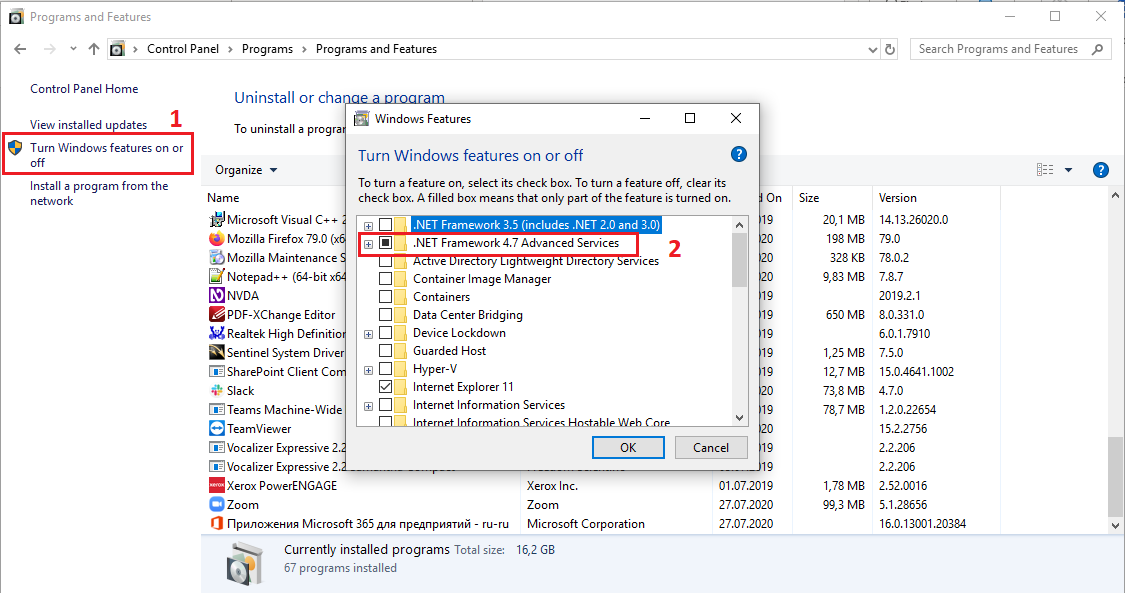Open the view options dropdown arrow
1125x593 pixels.
click(x=1068, y=170)
